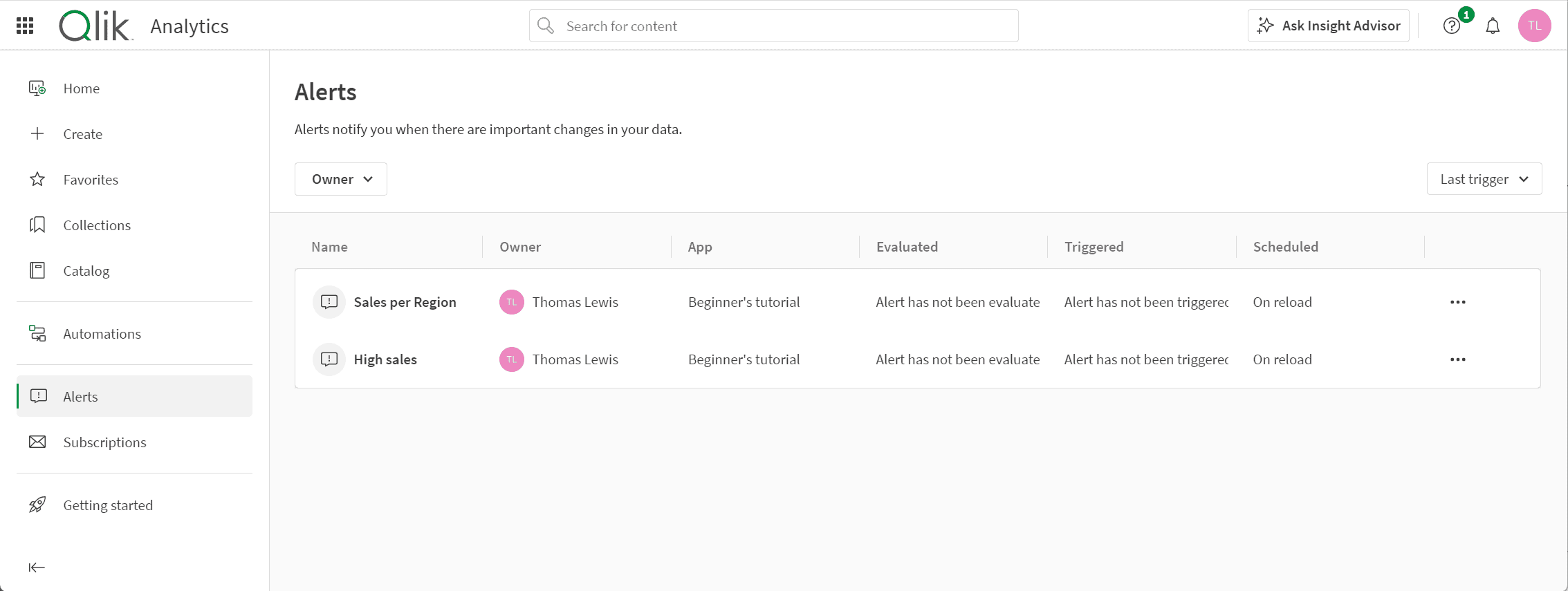The image size is (1568, 591).
Task: Collapse the sidebar navigation panel
Action: [37, 567]
